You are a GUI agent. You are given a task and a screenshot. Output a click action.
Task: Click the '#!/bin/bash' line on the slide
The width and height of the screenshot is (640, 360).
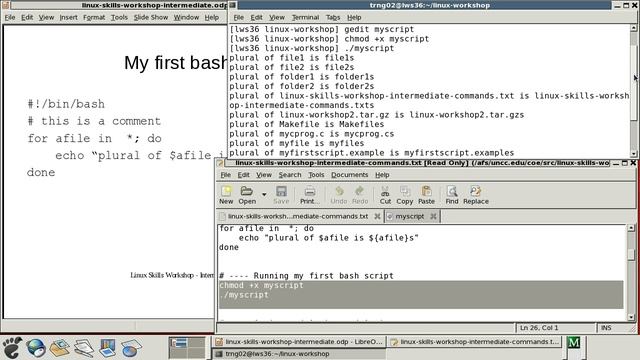(x=66, y=104)
